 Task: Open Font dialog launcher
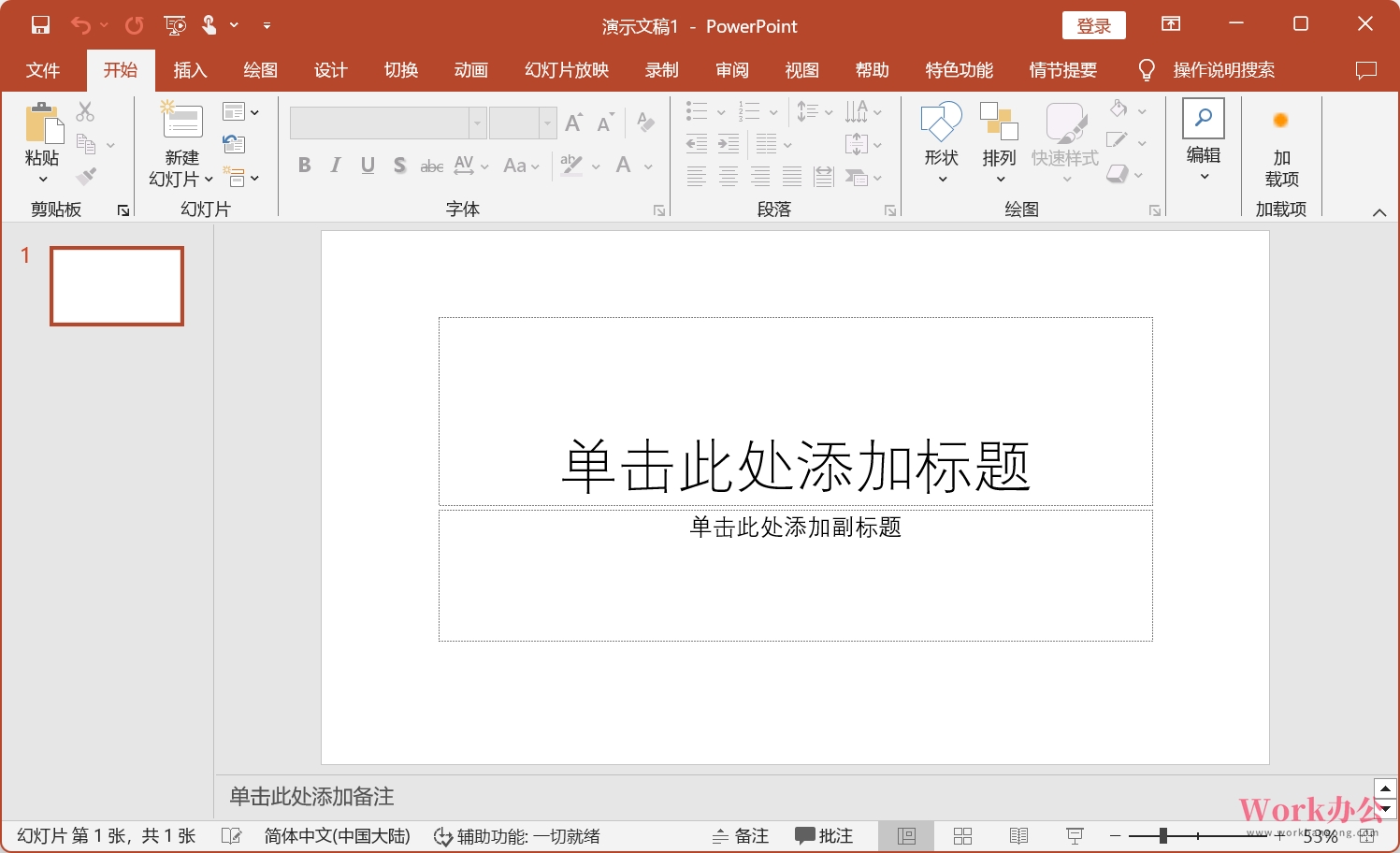(x=659, y=210)
